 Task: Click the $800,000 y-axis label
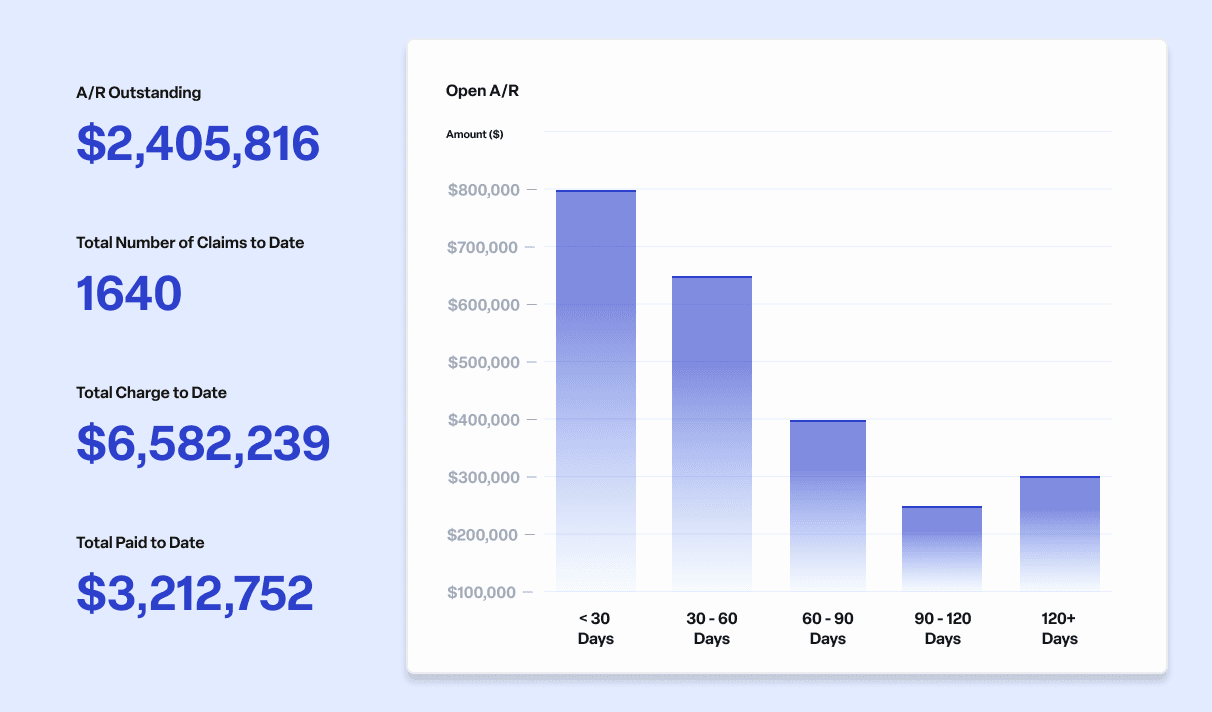click(x=481, y=190)
